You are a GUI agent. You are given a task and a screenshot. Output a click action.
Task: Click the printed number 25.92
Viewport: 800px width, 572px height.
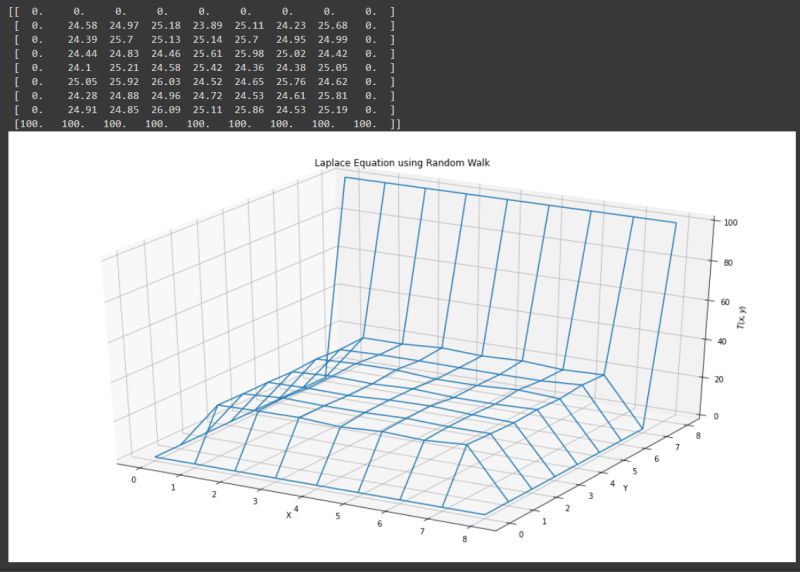click(124, 82)
